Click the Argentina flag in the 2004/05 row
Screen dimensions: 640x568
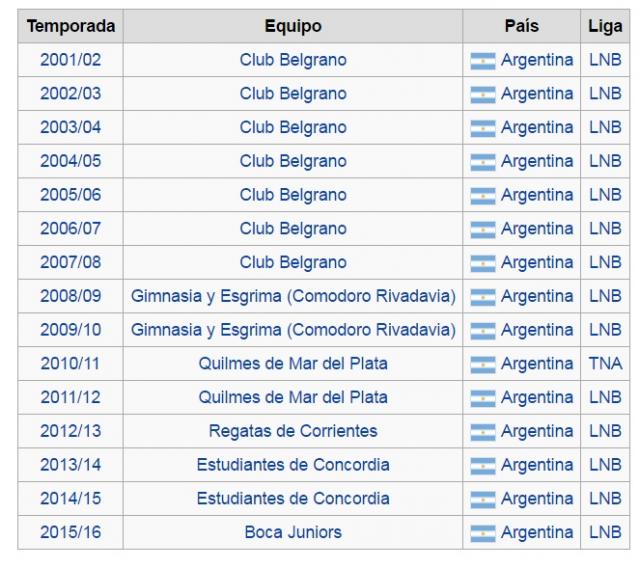point(483,161)
